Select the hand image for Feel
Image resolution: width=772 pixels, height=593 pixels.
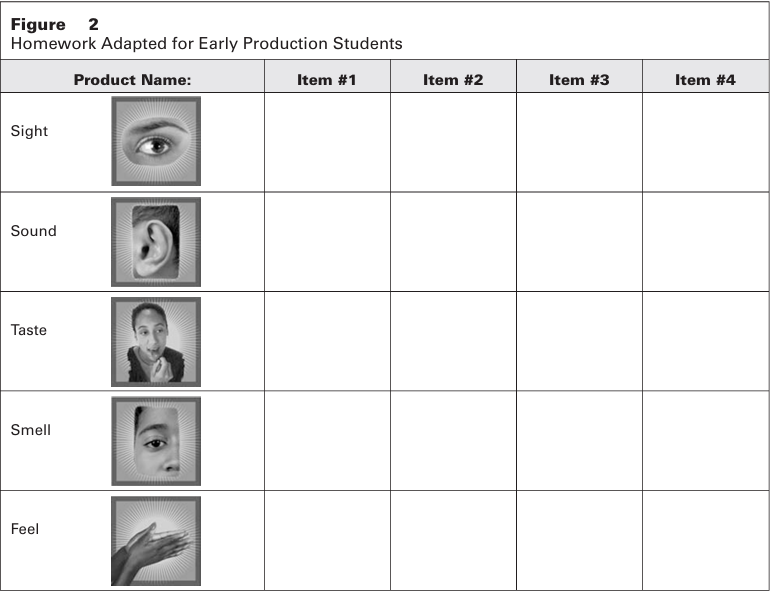click(155, 541)
